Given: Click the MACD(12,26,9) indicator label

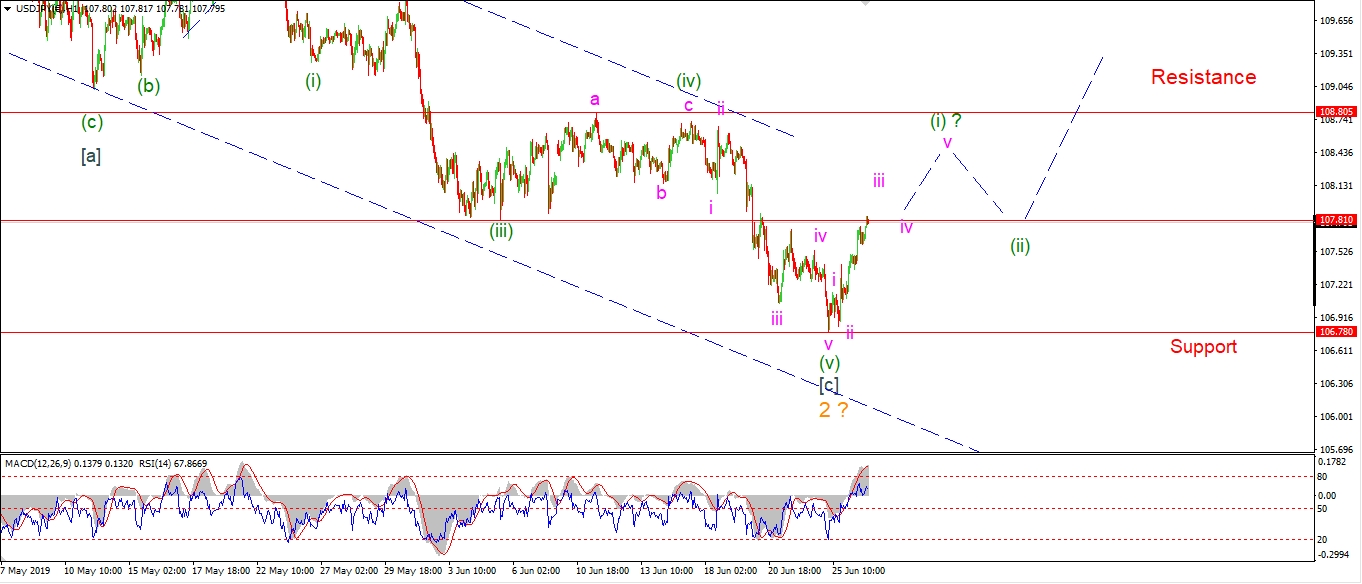Looking at the screenshot, I should [42, 463].
